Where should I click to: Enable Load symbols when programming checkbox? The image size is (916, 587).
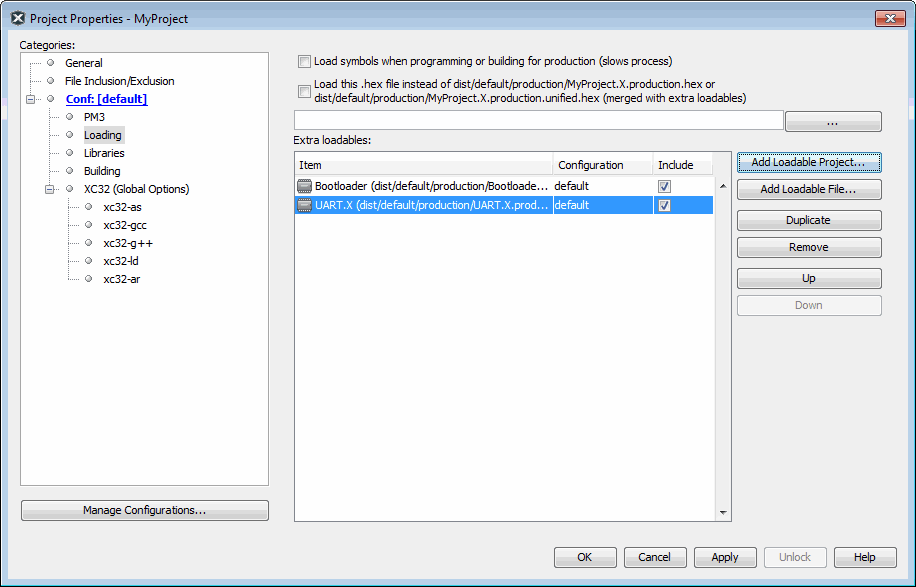click(305, 61)
